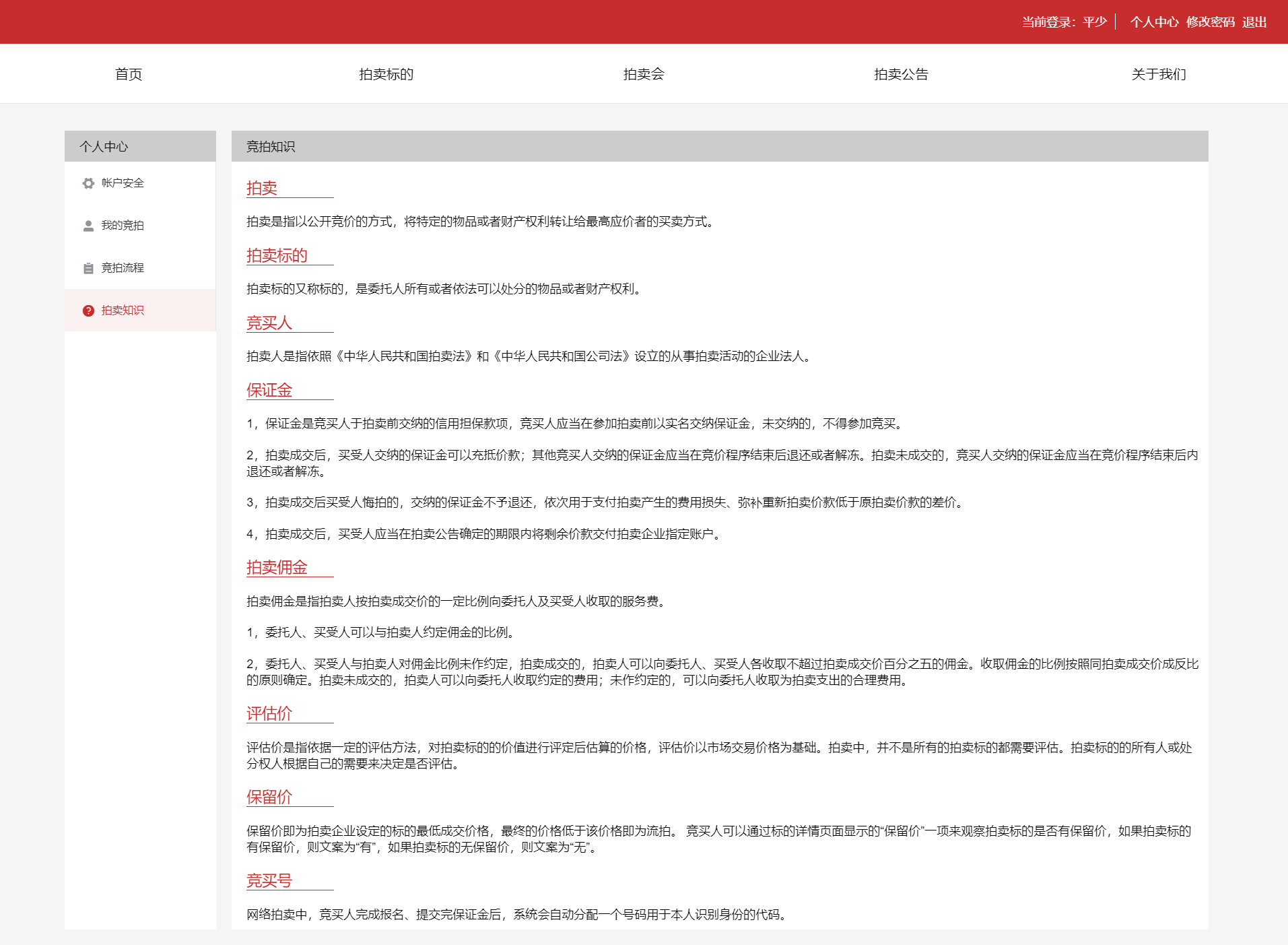Viewport: 1288px width, 945px height.
Task: Click the red heading 保证金
Action: tap(269, 390)
